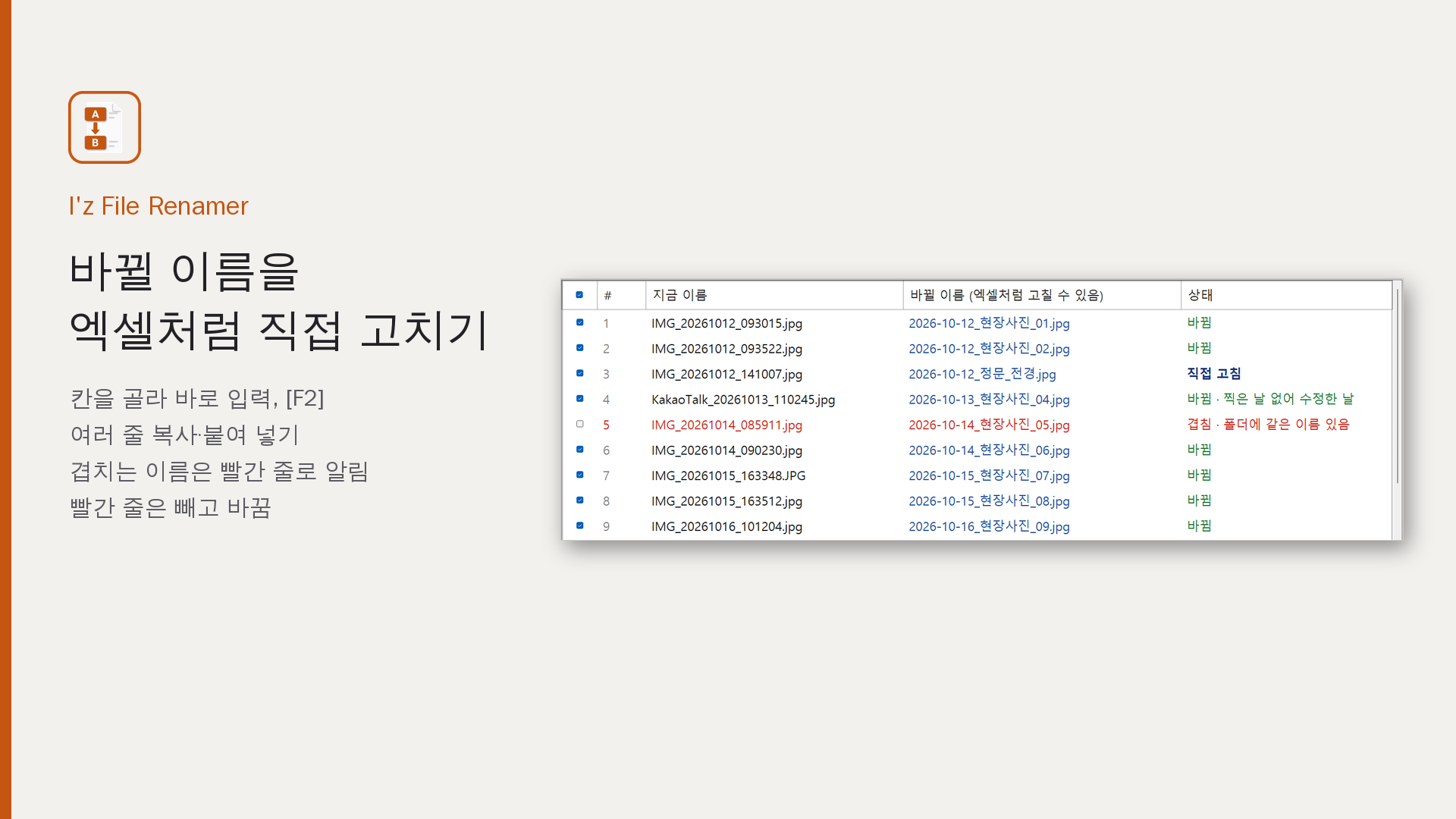The width and height of the screenshot is (1456, 819).
Task: Toggle the checkbox for IMG_20261014_090230.jpg
Action: [580, 450]
